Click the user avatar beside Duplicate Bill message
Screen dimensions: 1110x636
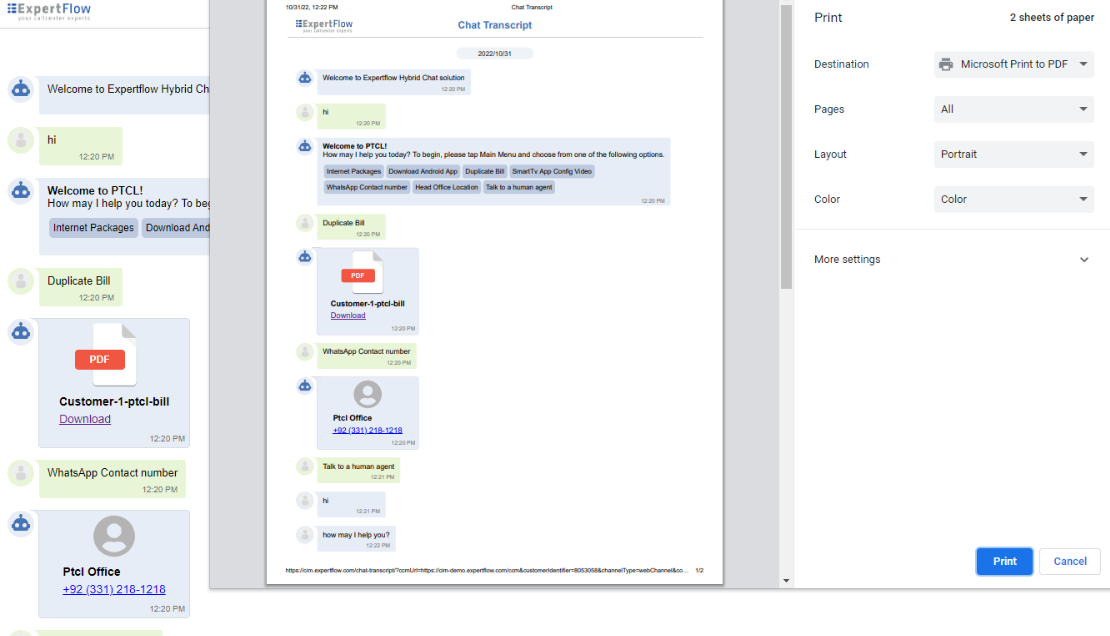pos(21,281)
